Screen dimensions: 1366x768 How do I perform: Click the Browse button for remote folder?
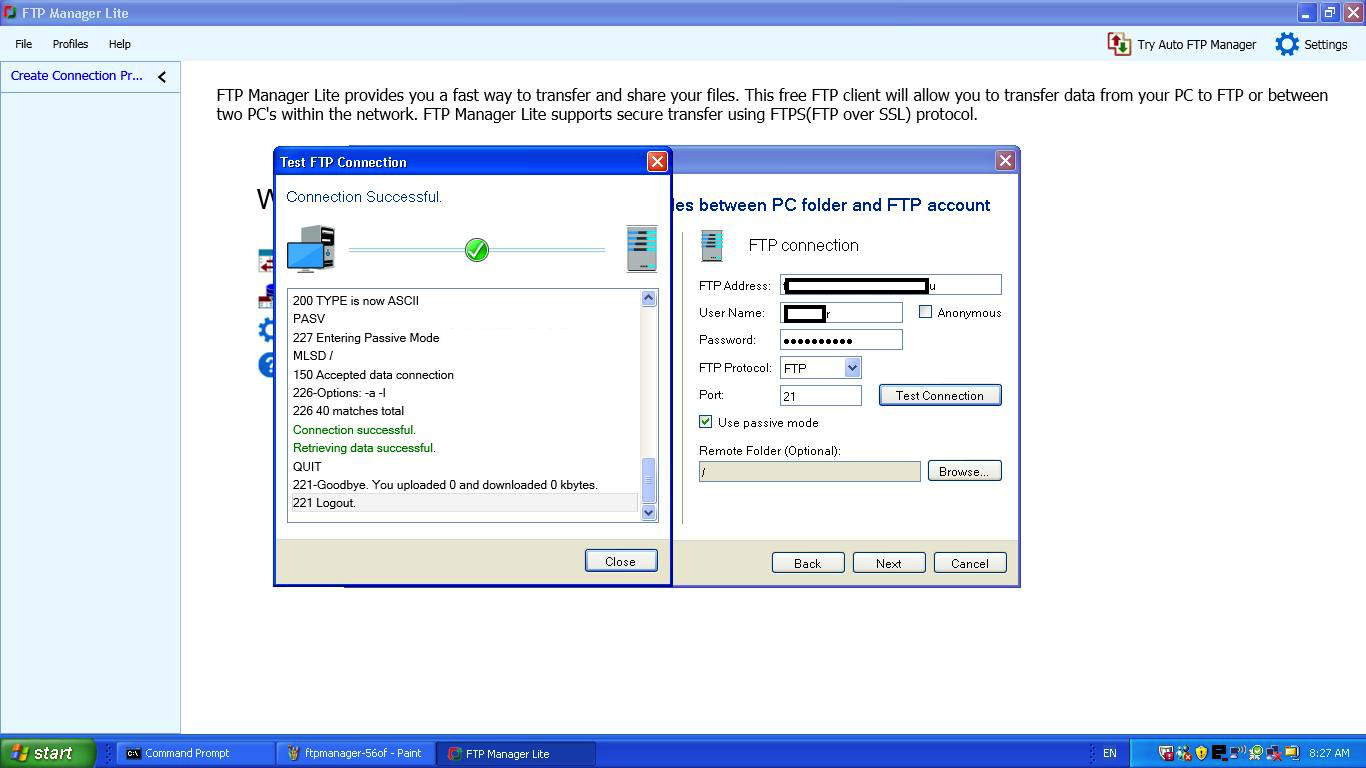[964, 471]
